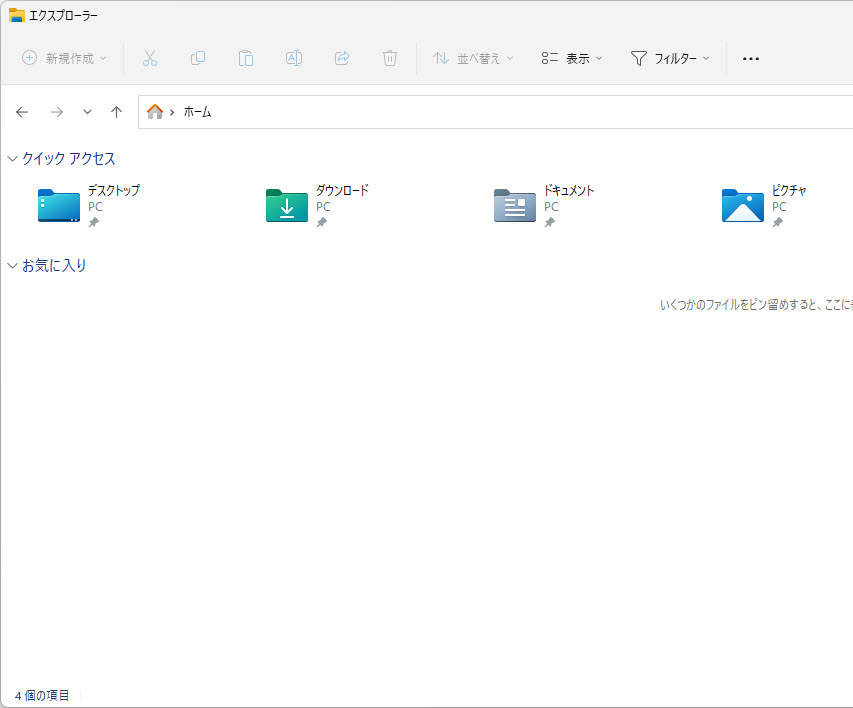
Task: Open the 表示 view dropdown
Action: click(572, 58)
